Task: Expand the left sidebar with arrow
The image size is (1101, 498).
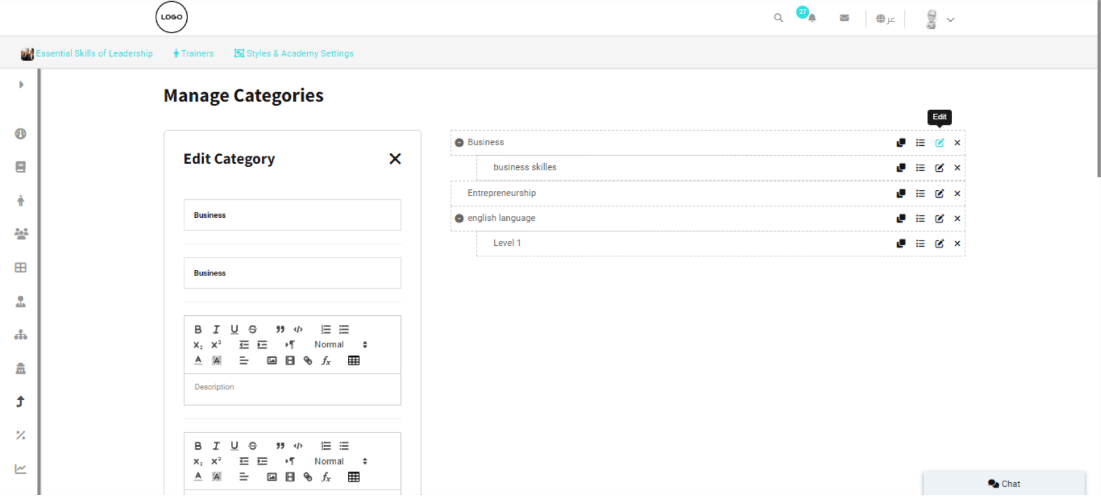Action: [21, 84]
